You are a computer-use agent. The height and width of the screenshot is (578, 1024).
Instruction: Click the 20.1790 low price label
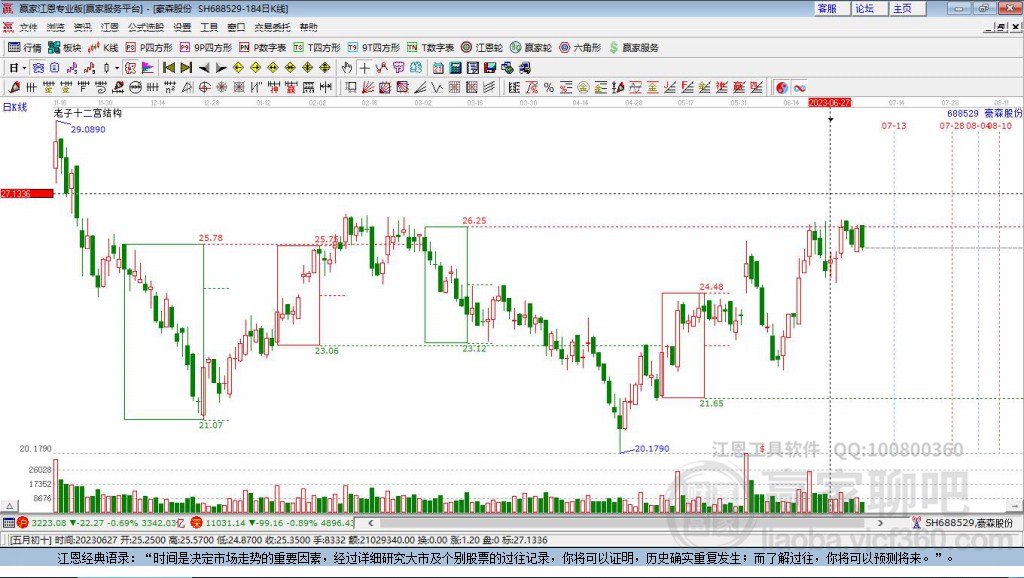[x=652, y=449]
